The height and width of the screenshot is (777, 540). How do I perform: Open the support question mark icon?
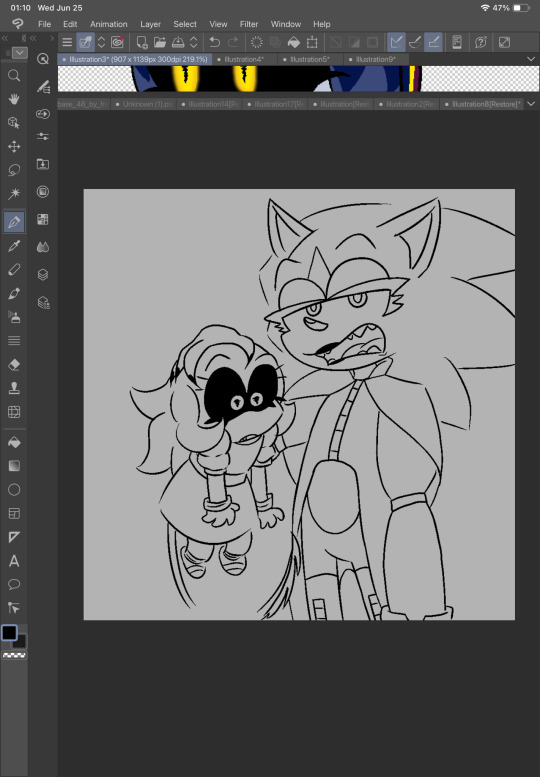click(x=481, y=43)
